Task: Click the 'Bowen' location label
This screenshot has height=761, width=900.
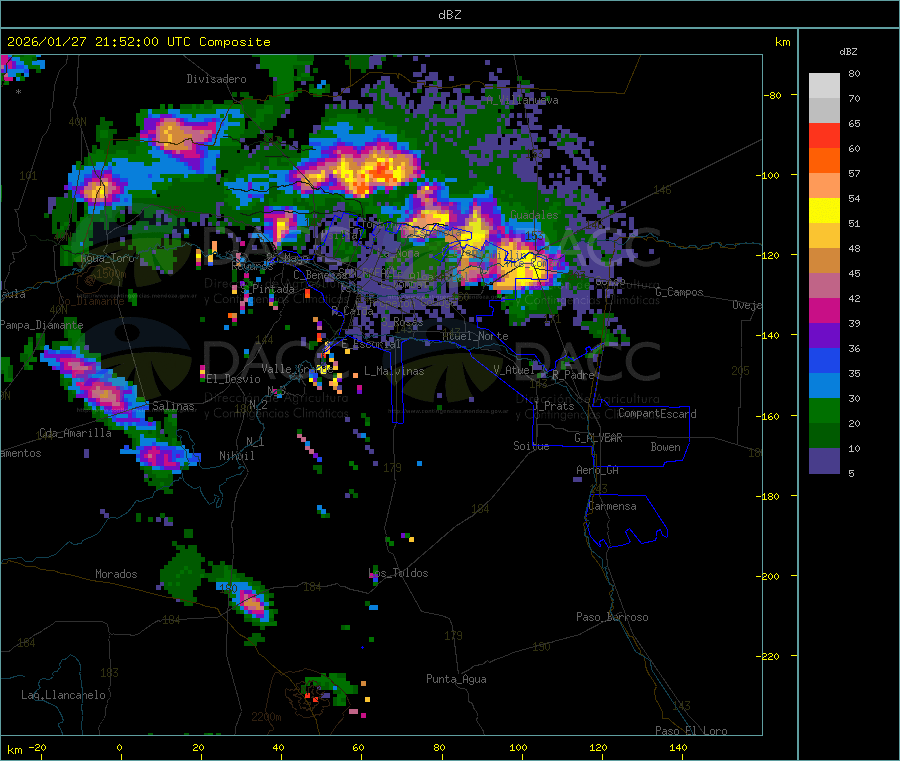Action: pos(665,447)
